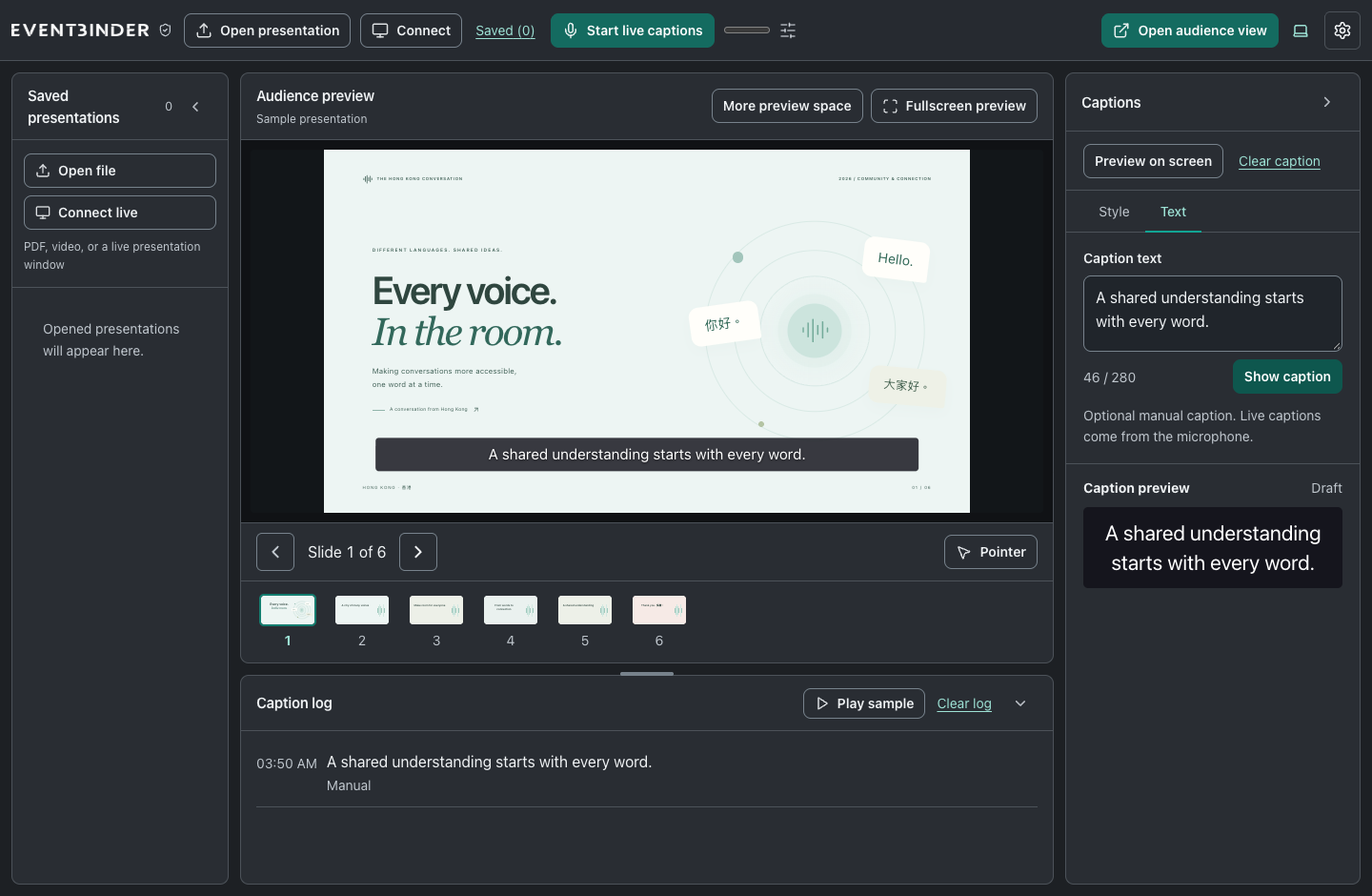Click the "46 / 280" character count

point(1110,377)
